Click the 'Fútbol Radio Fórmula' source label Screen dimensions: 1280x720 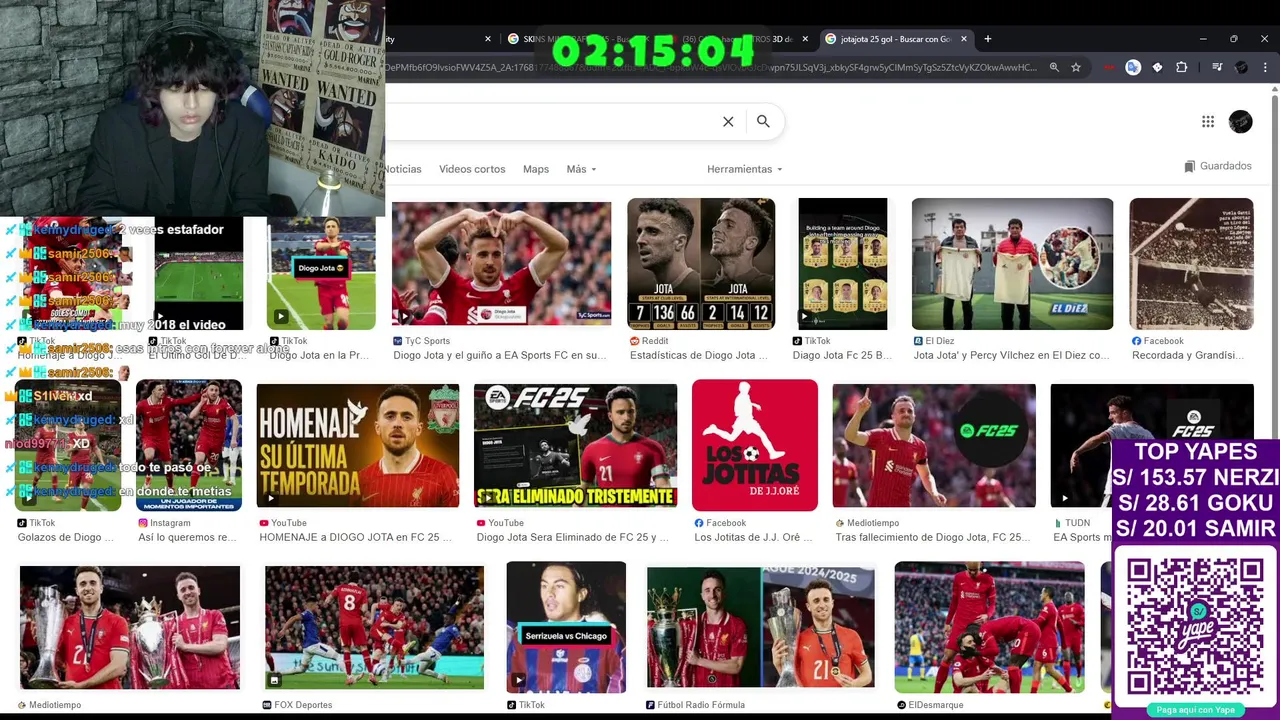(701, 705)
